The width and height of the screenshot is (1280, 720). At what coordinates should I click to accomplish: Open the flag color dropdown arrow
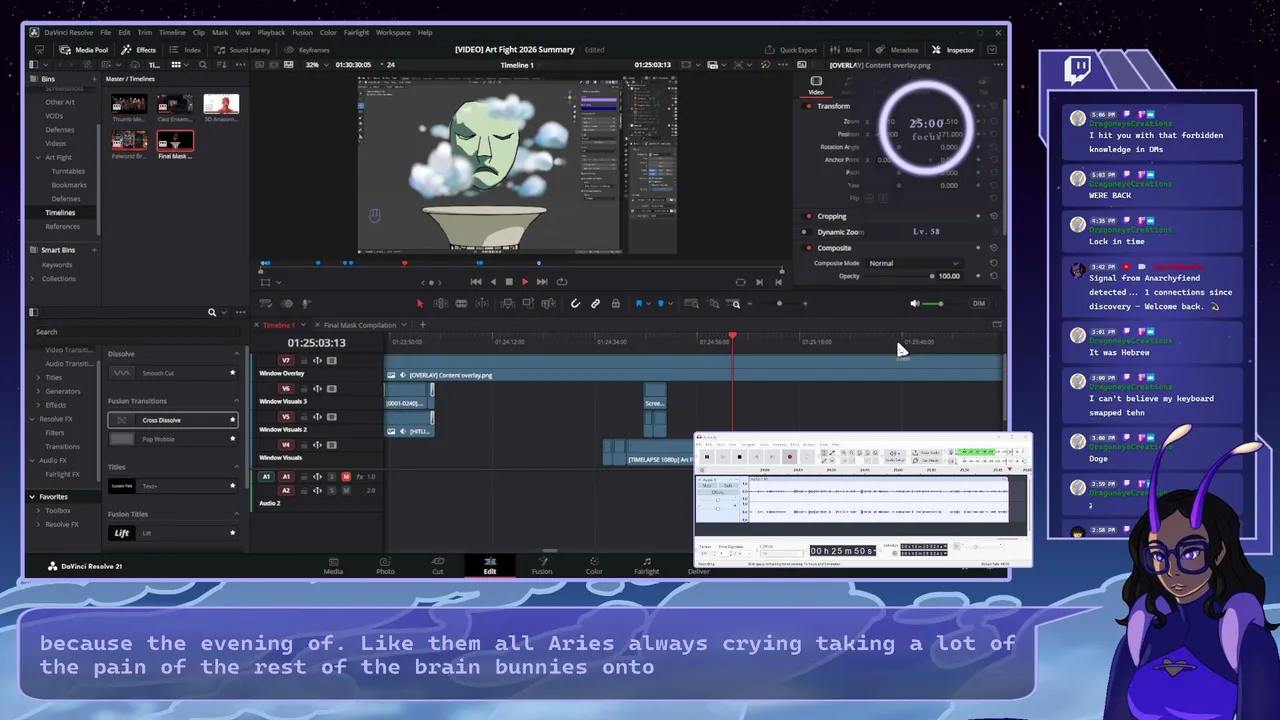(x=647, y=304)
